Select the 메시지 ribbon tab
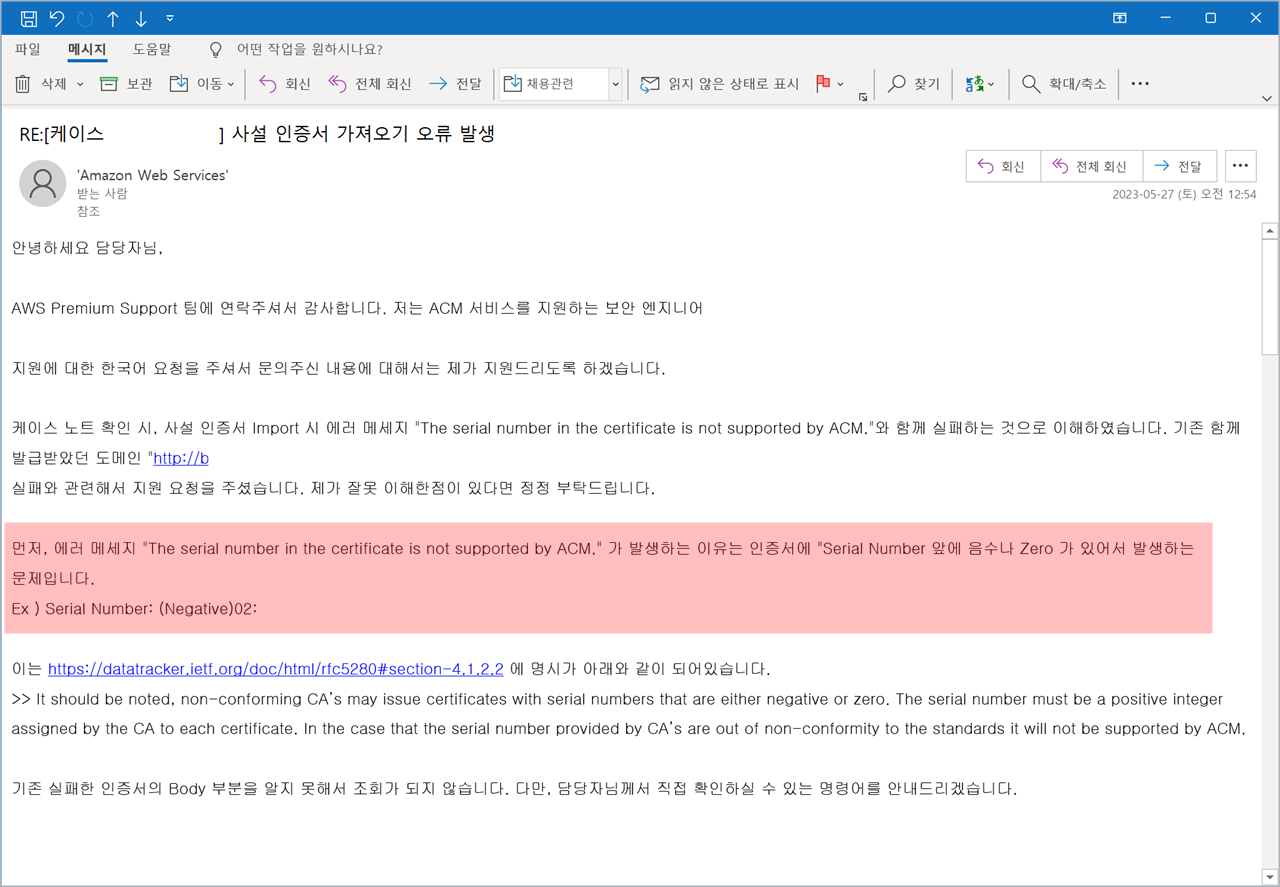Screen dimensions: 1280x887 tap(87, 49)
